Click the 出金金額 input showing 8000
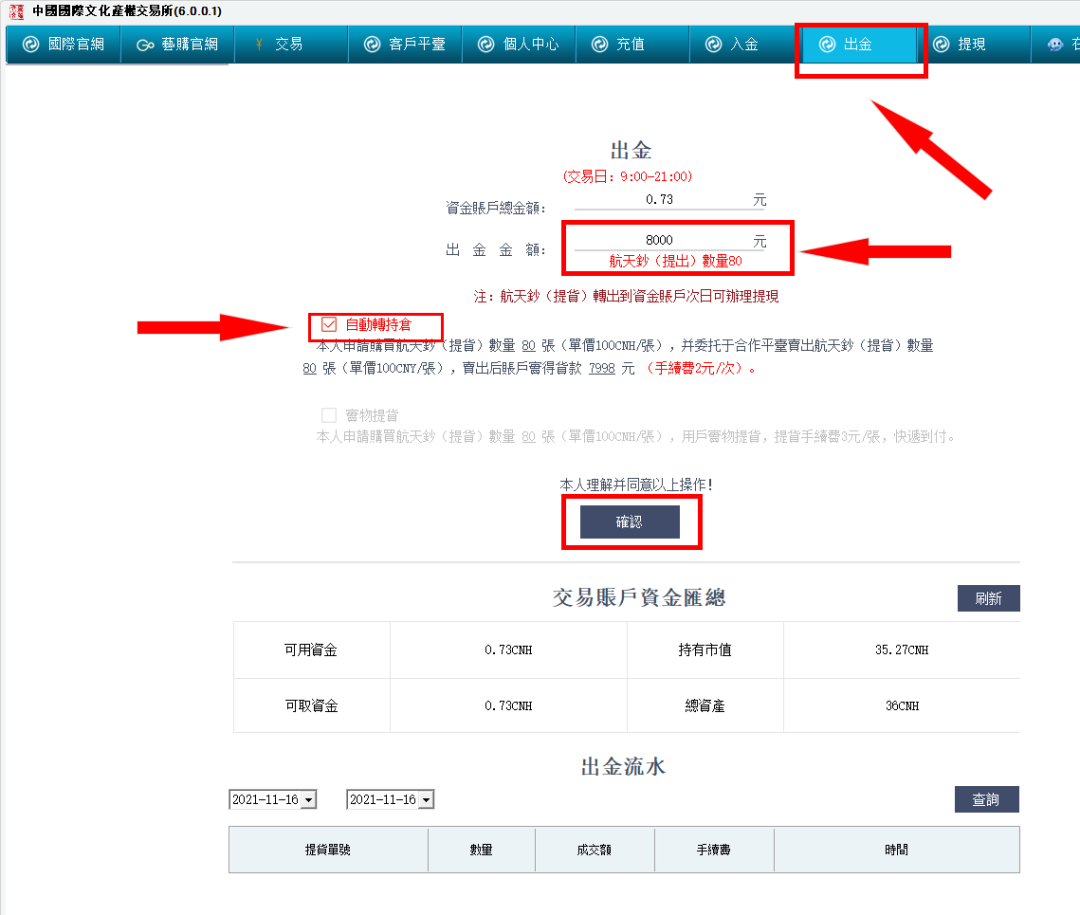The width and height of the screenshot is (1080, 915). coord(670,240)
